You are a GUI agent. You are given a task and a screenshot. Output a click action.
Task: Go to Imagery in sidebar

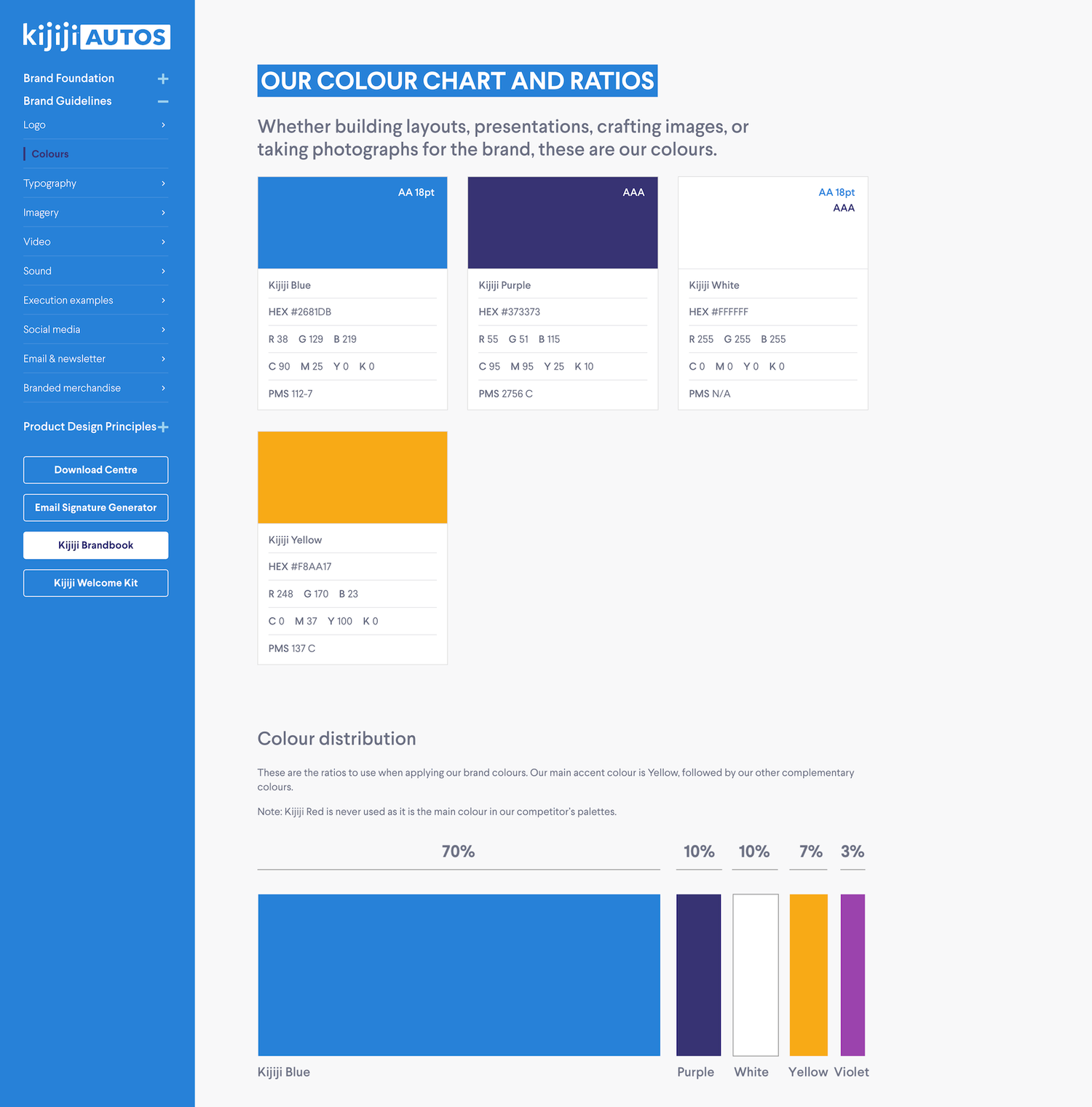[41, 213]
